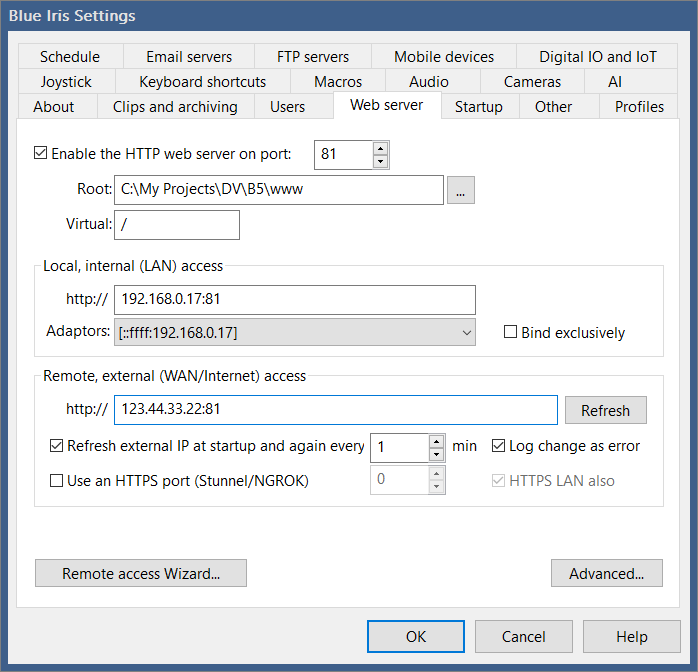This screenshot has width=698, height=672.
Task: Click the LAN http address field
Action: pyautogui.click(x=295, y=300)
